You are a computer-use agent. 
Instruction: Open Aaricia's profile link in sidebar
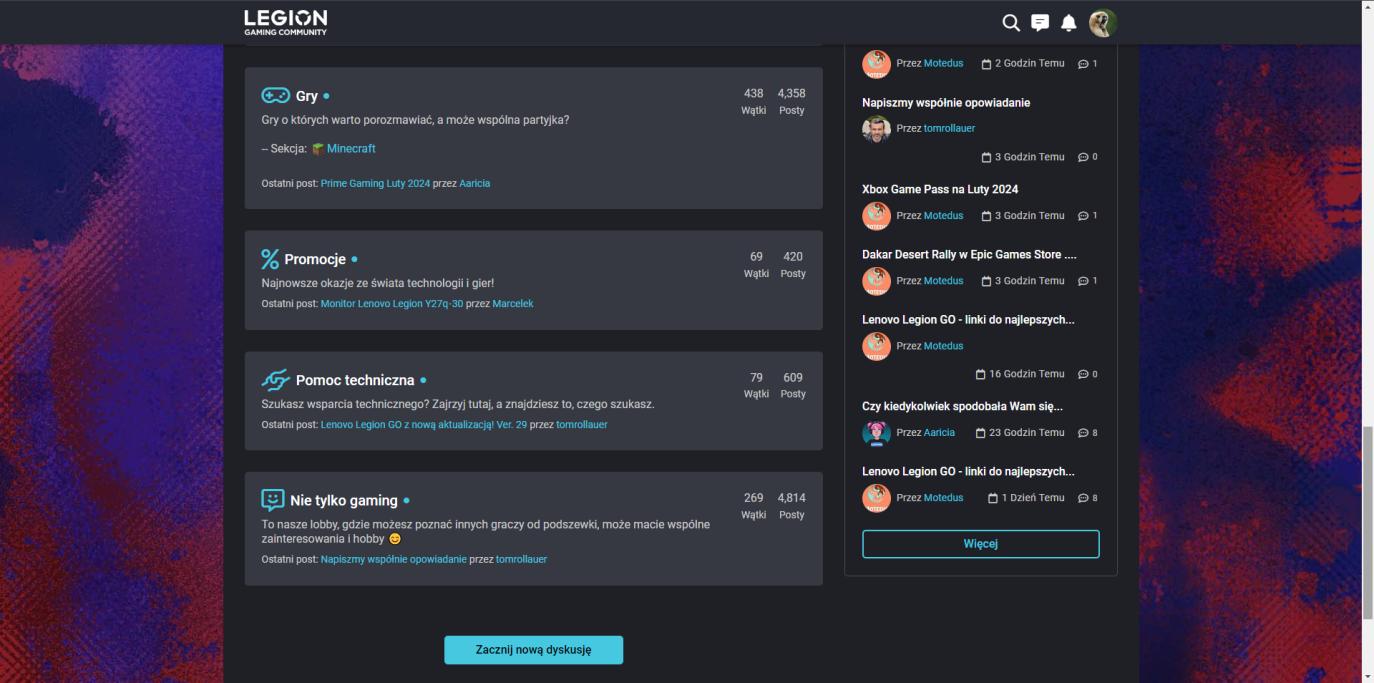939,433
